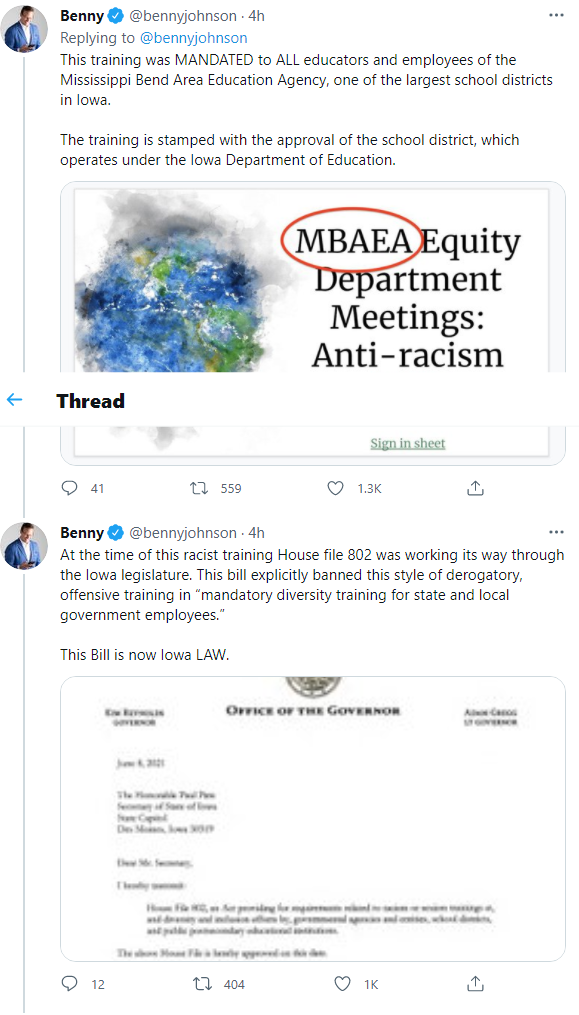Click the Benny display name on first tweet
Image resolution: width=579 pixels, height=1015 pixels.
82,16
